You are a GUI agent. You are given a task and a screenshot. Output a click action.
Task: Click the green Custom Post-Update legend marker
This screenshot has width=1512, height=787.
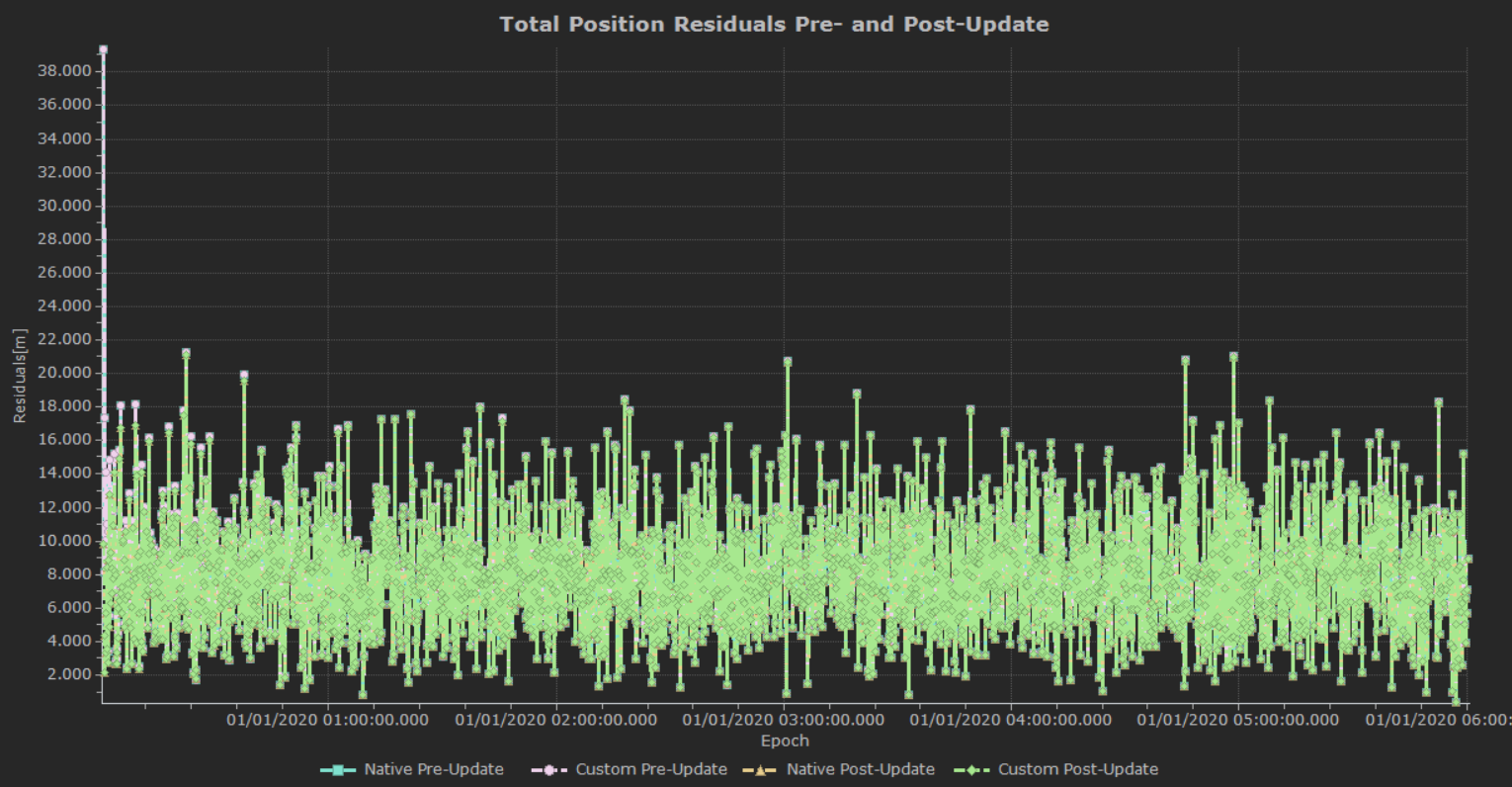pyautogui.click(x=972, y=769)
